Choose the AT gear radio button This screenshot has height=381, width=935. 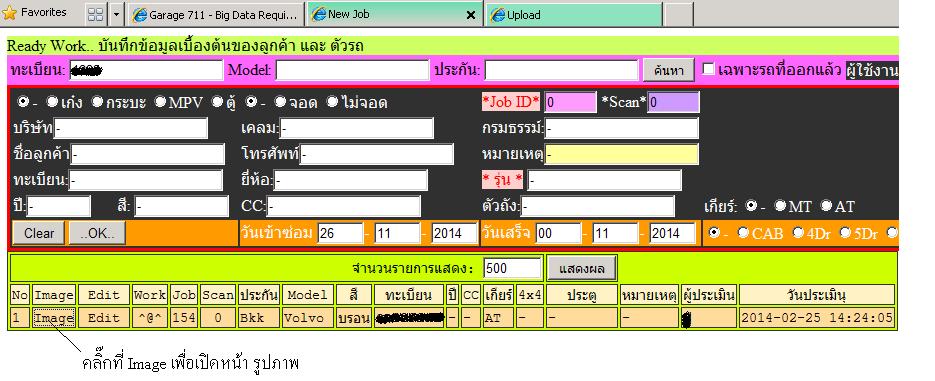[826, 206]
